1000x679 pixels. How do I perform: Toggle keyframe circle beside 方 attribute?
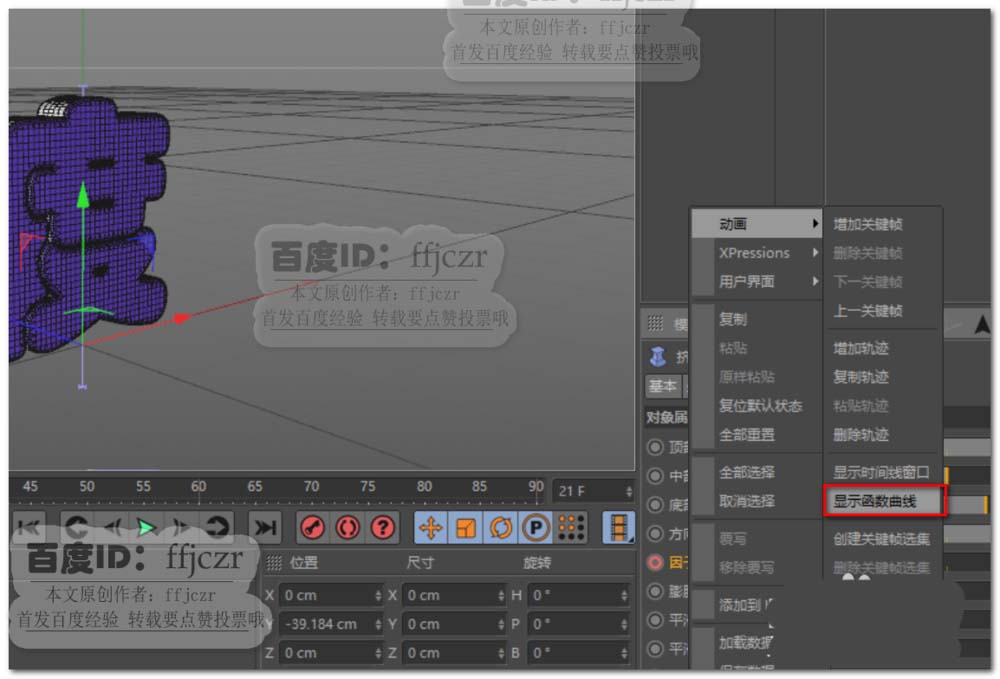point(655,534)
